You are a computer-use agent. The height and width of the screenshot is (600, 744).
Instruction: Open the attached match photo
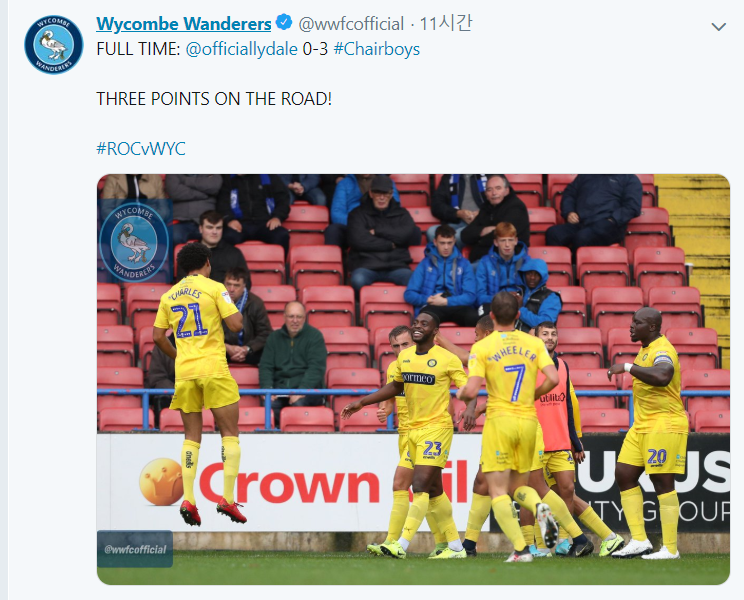click(413, 379)
